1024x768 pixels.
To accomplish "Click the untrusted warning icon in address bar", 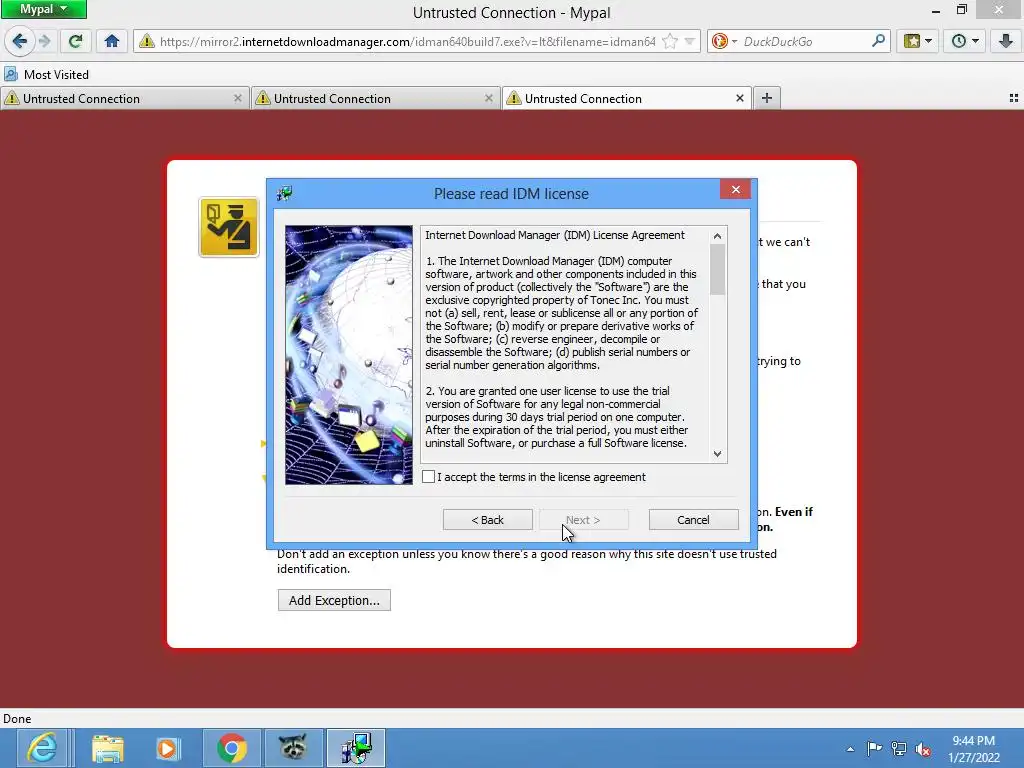I will coord(147,41).
